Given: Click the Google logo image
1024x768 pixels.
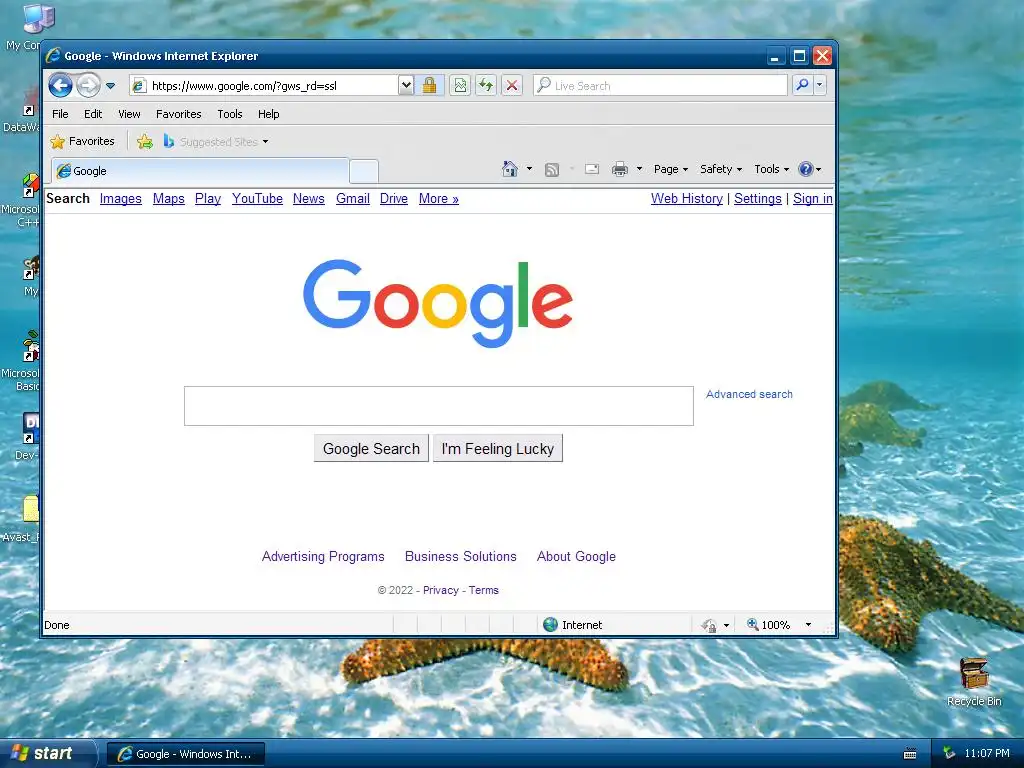Looking at the screenshot, I should pos(438,304).
